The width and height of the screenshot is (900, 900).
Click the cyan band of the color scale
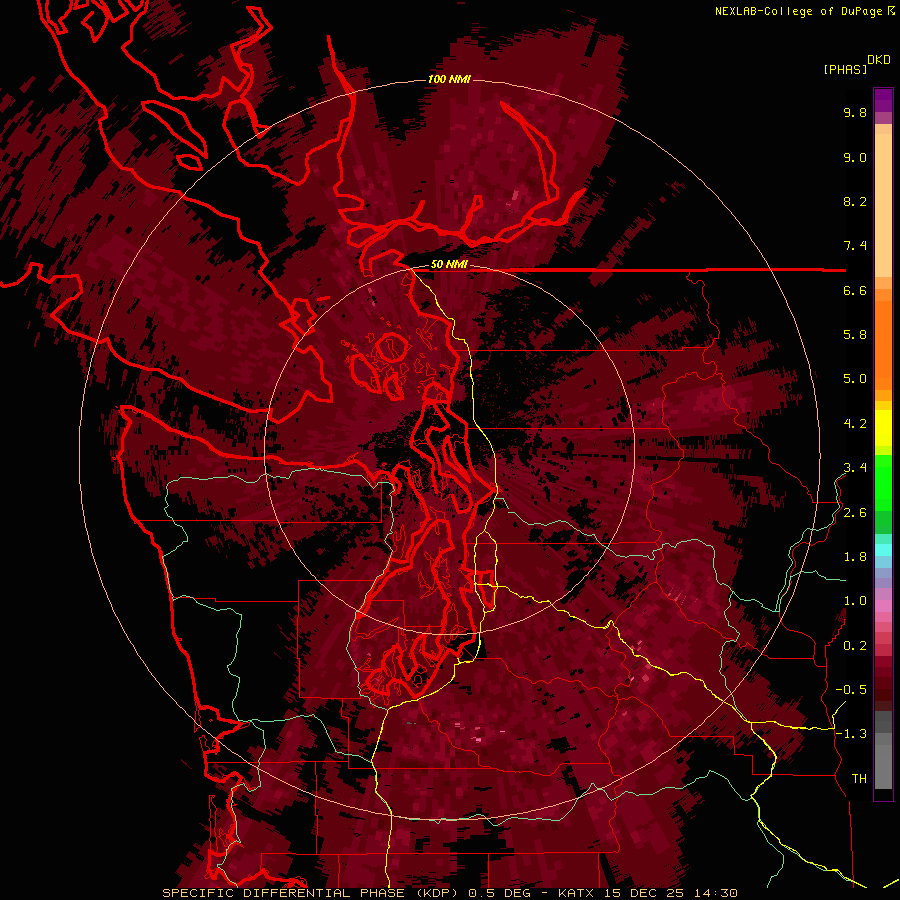[883, 550]
